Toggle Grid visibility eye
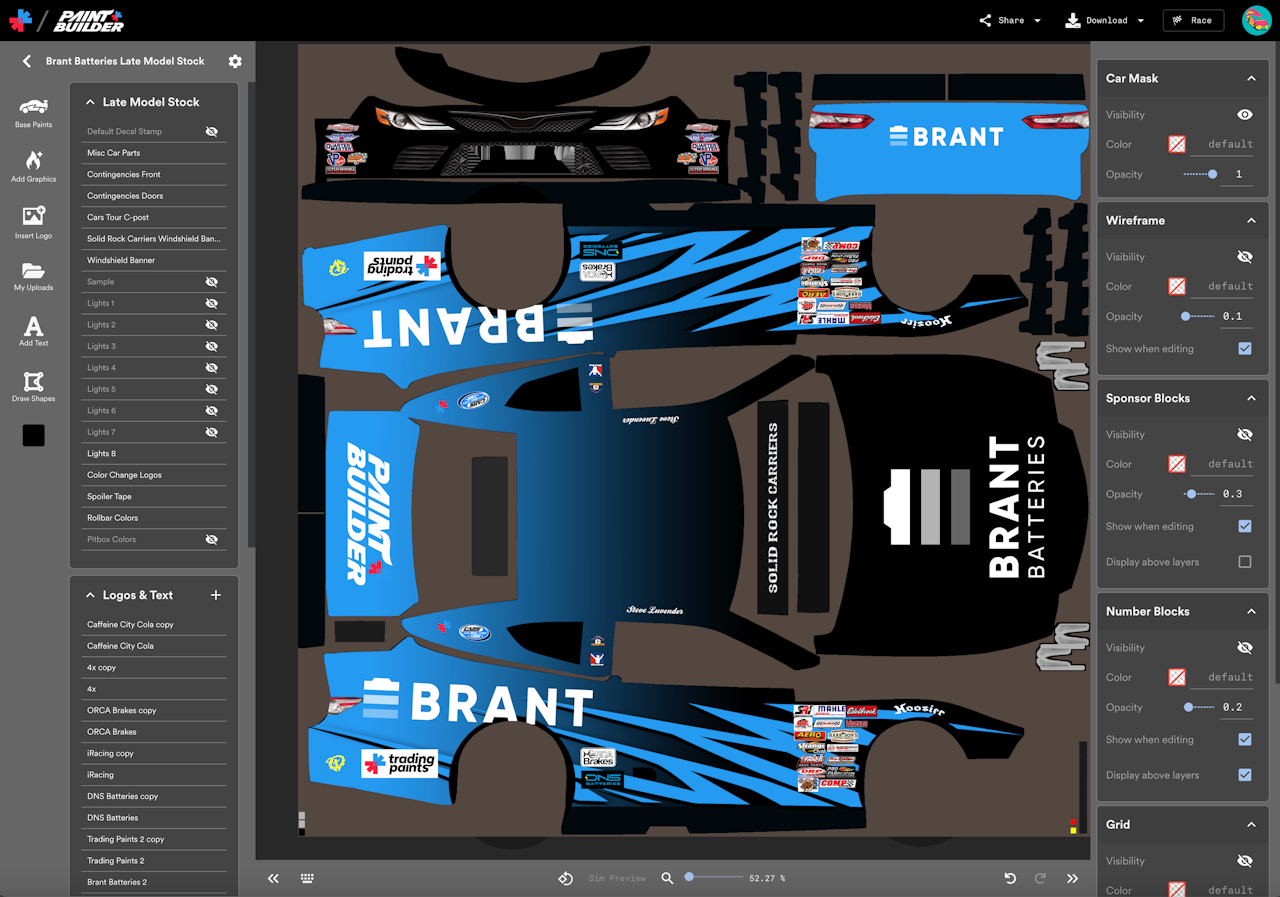Screen dimensions: 1280x897 point(1245,861)
